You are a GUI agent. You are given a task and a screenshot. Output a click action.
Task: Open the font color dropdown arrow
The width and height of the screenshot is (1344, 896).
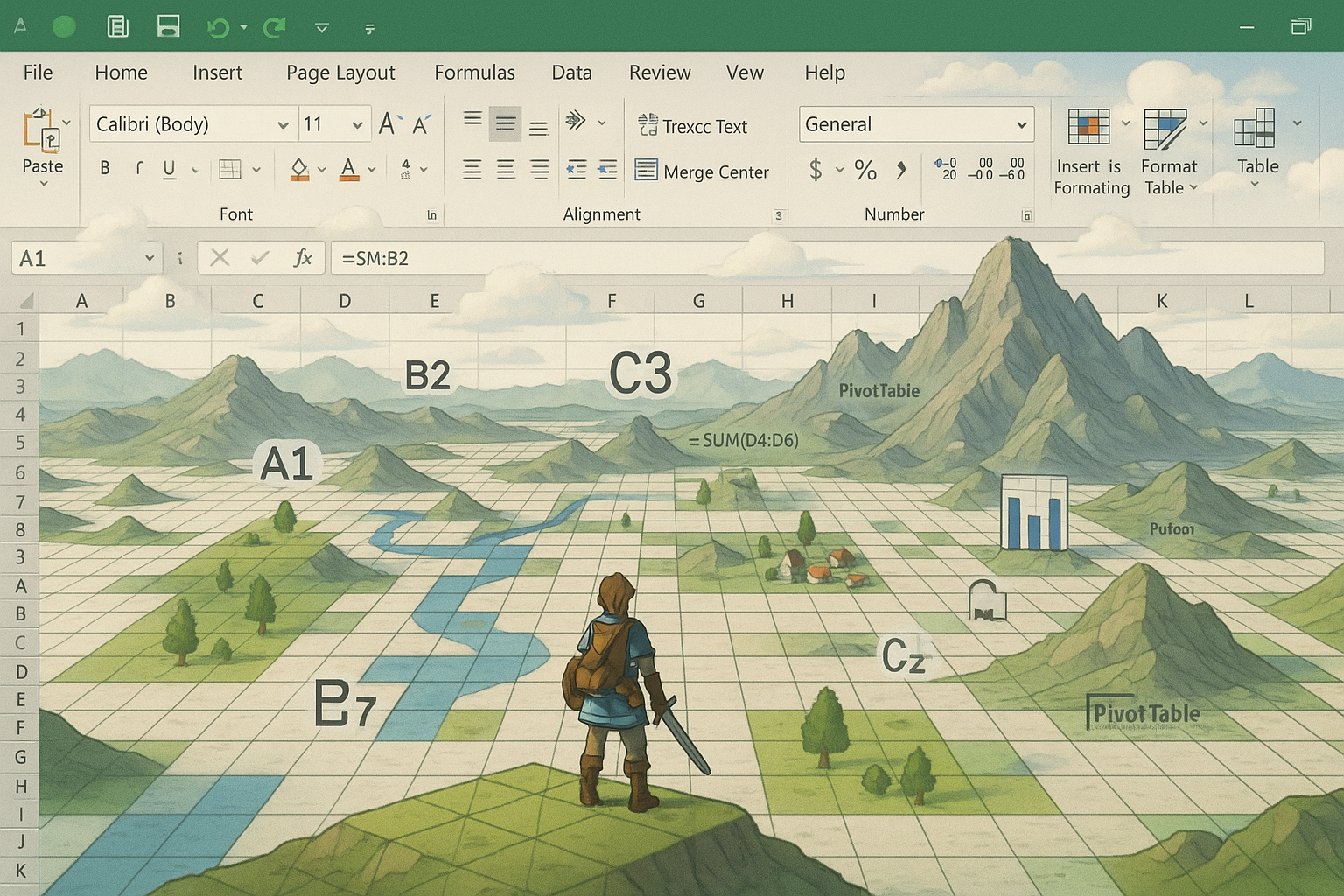pyautogui.click(x=372, y=171)
